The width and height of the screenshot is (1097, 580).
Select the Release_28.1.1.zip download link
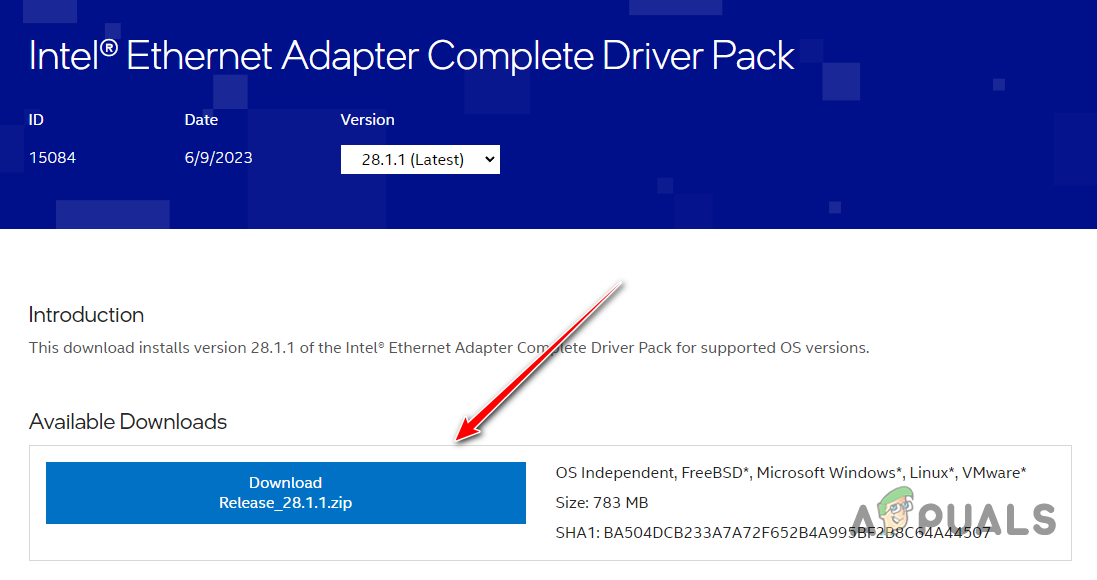point(285,503)
